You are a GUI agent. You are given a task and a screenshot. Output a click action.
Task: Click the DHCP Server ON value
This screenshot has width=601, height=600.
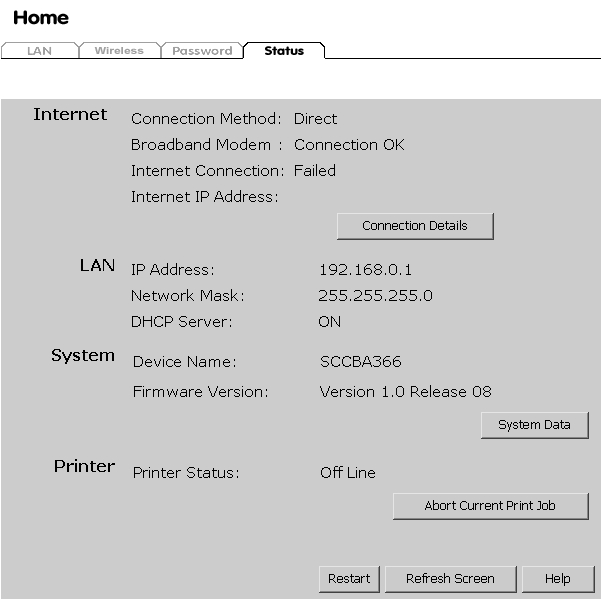(x=329, y=322)
